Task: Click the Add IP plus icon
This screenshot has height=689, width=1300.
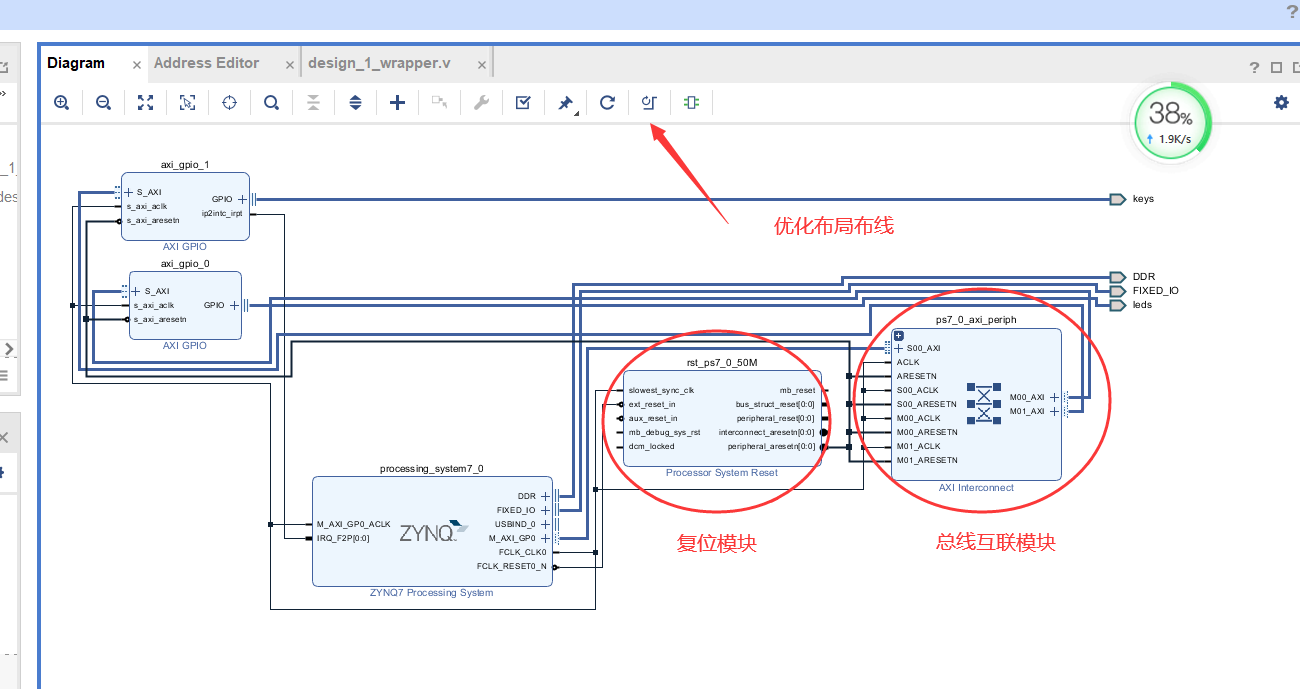Action: 397,102
